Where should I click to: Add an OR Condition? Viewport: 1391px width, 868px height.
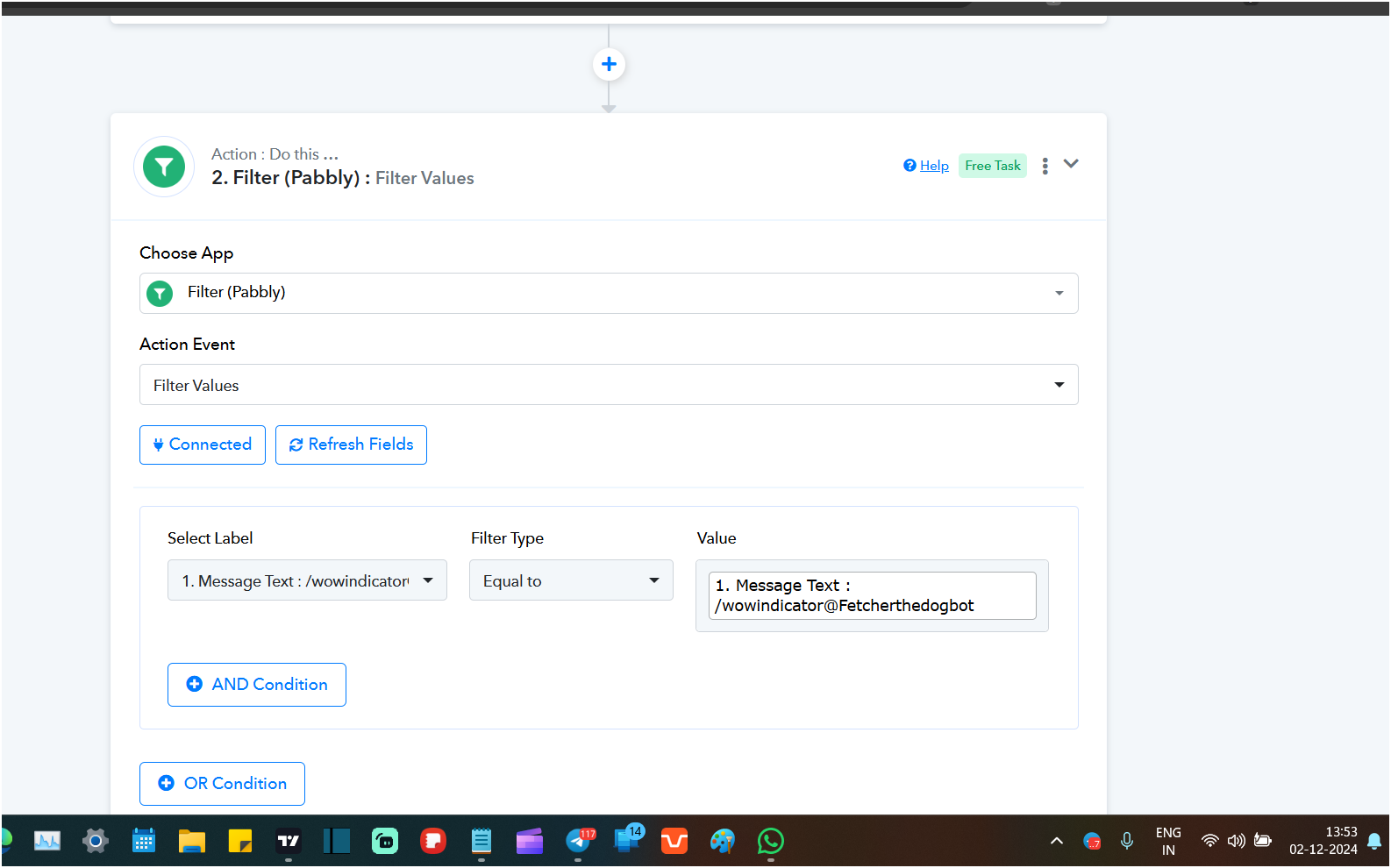(x=222, y=784)
